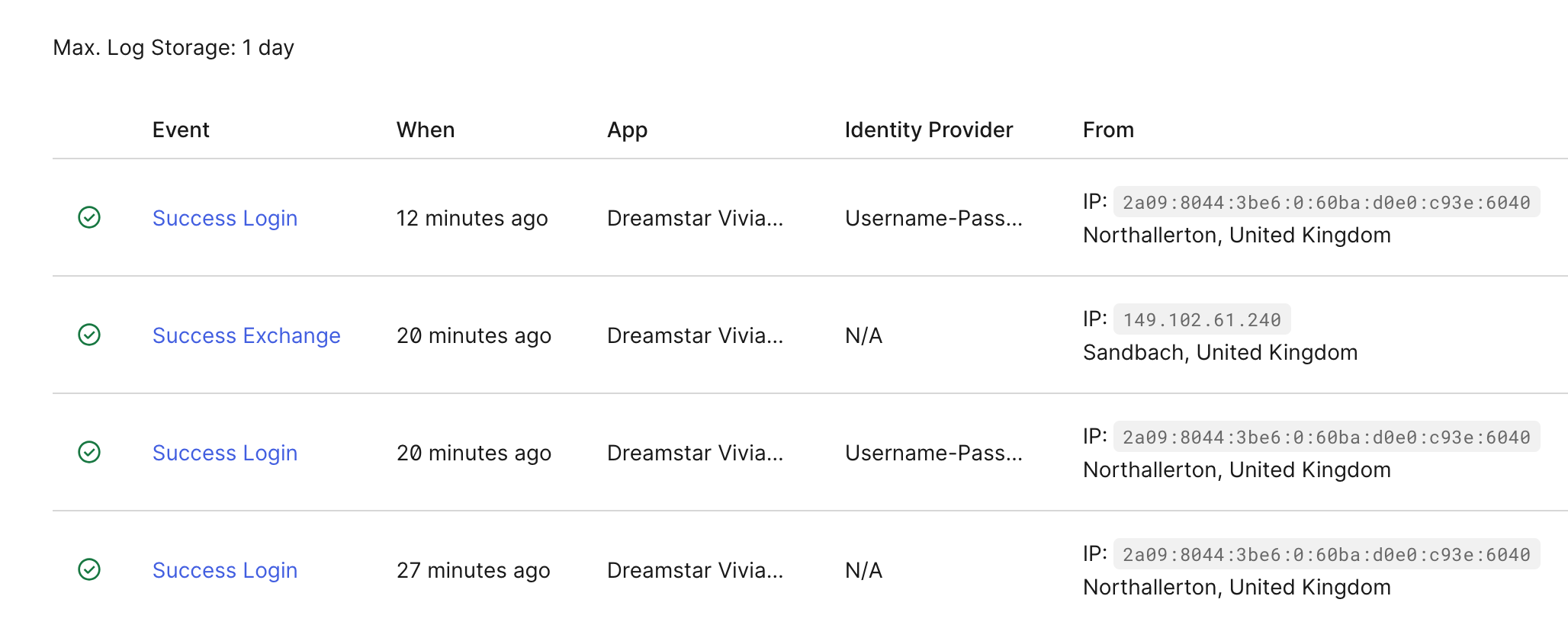Select the When column header
The image size is (1568, 625).
pos(425,130)
